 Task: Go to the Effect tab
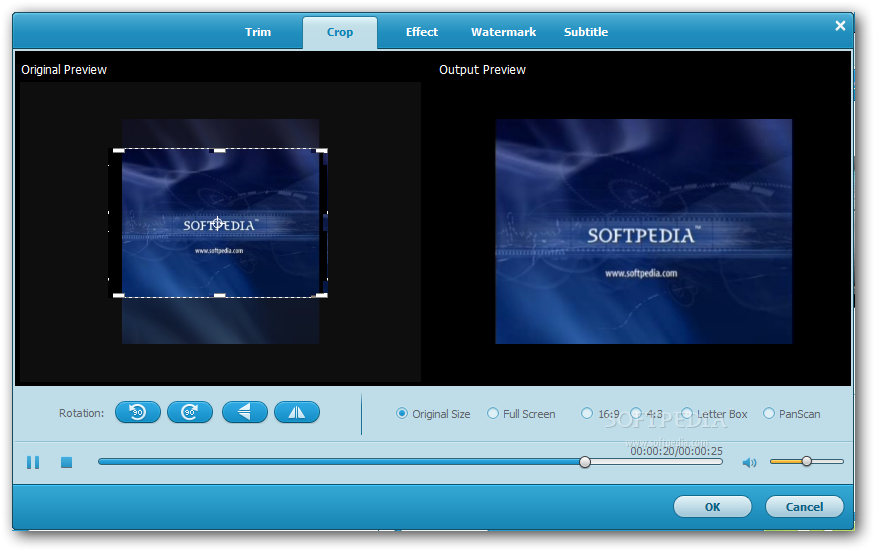coord(422,32)
